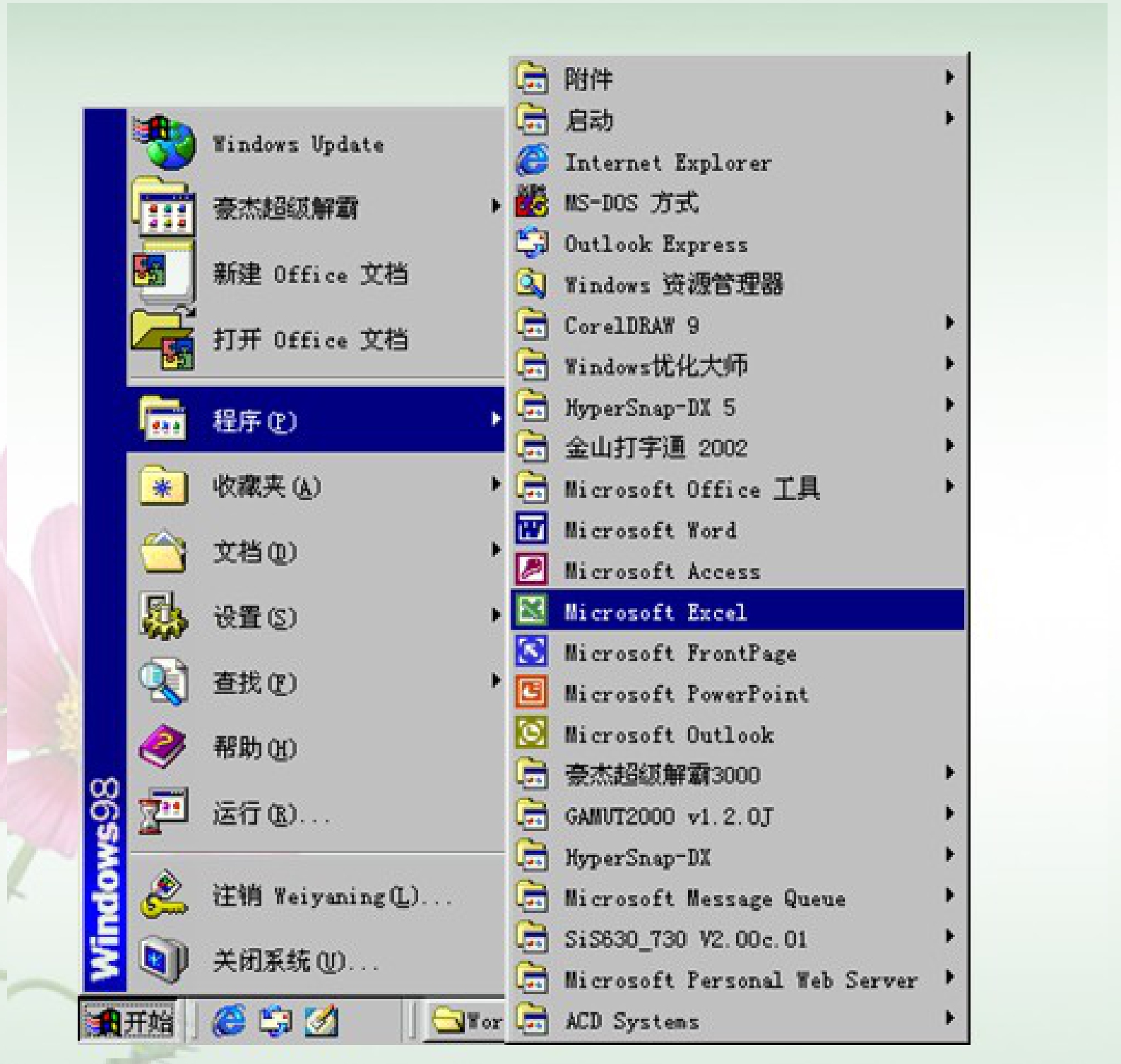The height and width of the screenshot is (1064, 1121).
Task: Click the Microsoft PowerPoint icon
Action: point(532,693)
